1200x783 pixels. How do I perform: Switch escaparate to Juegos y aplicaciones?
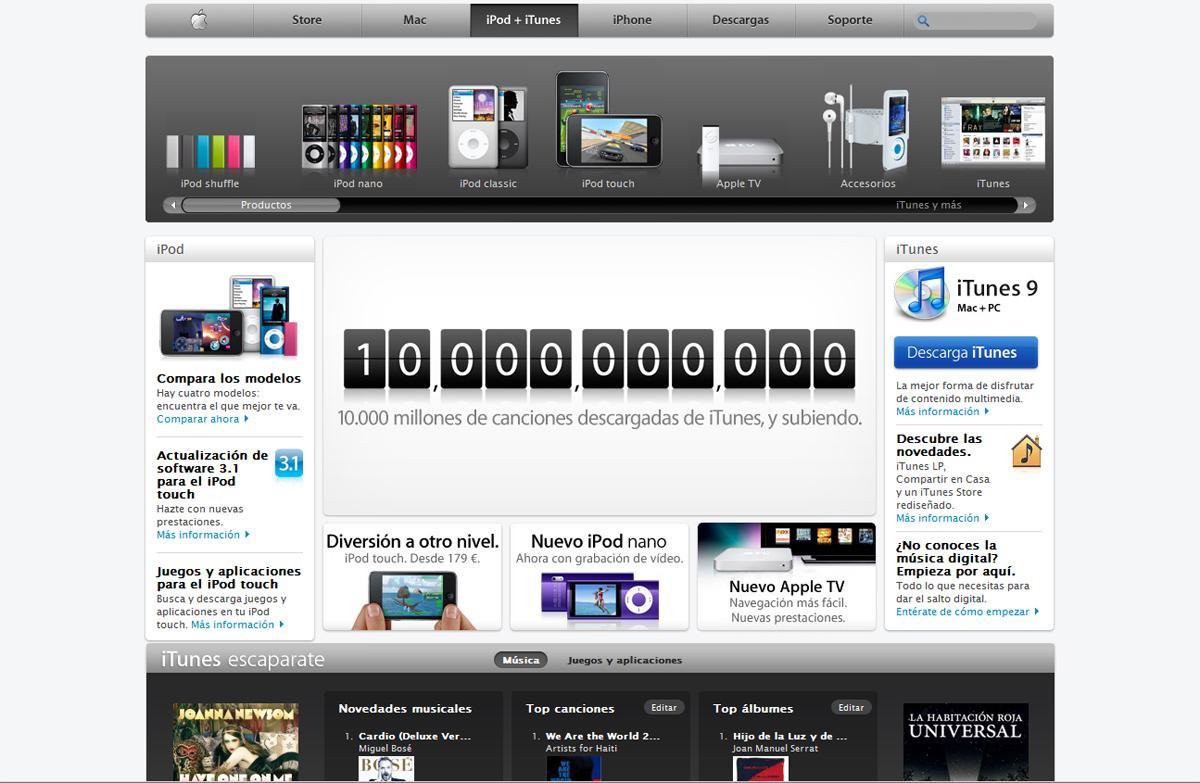(x=624, y=660)
